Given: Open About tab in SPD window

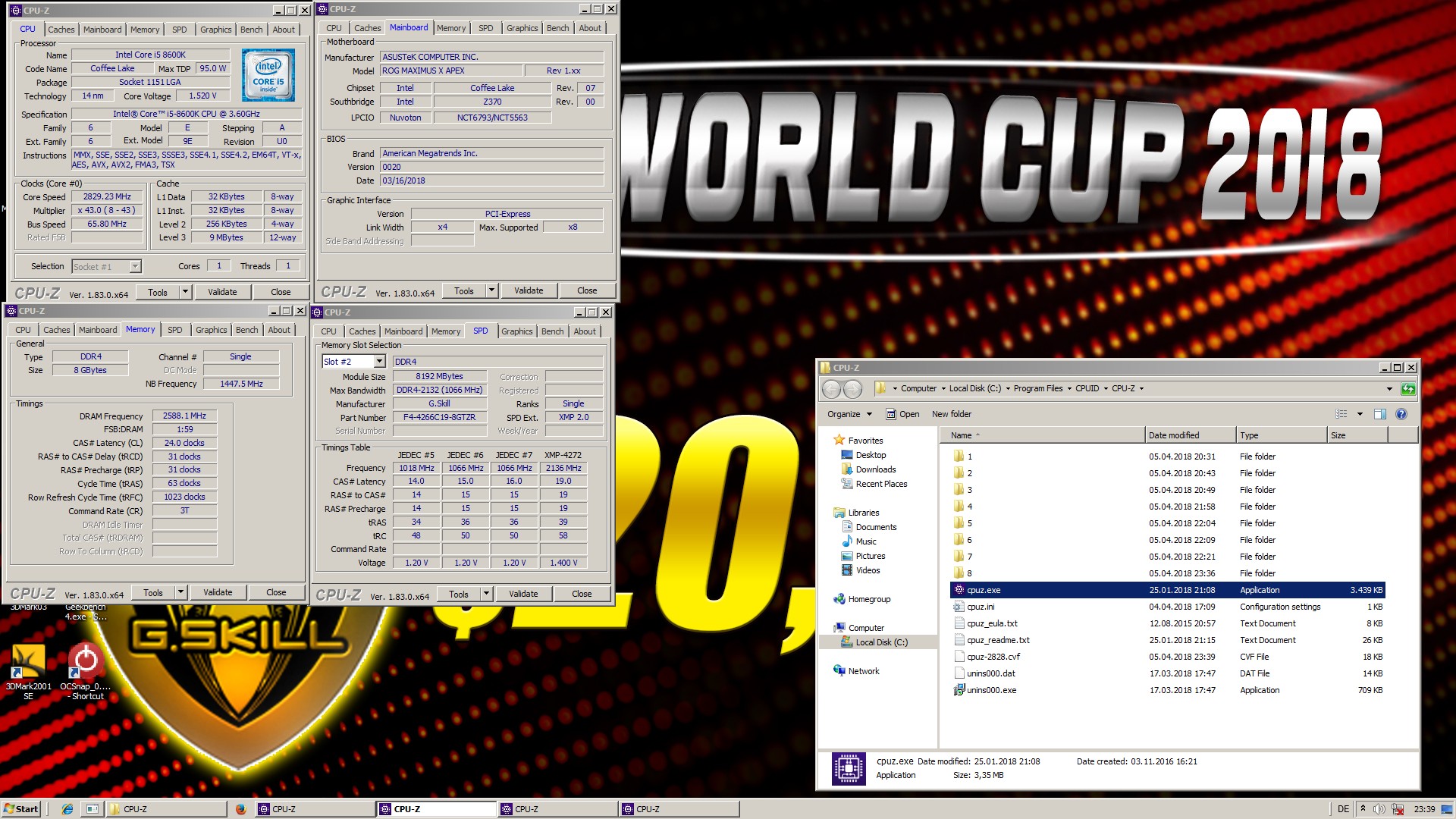Looking at the screenshot, I should (585, 331).
